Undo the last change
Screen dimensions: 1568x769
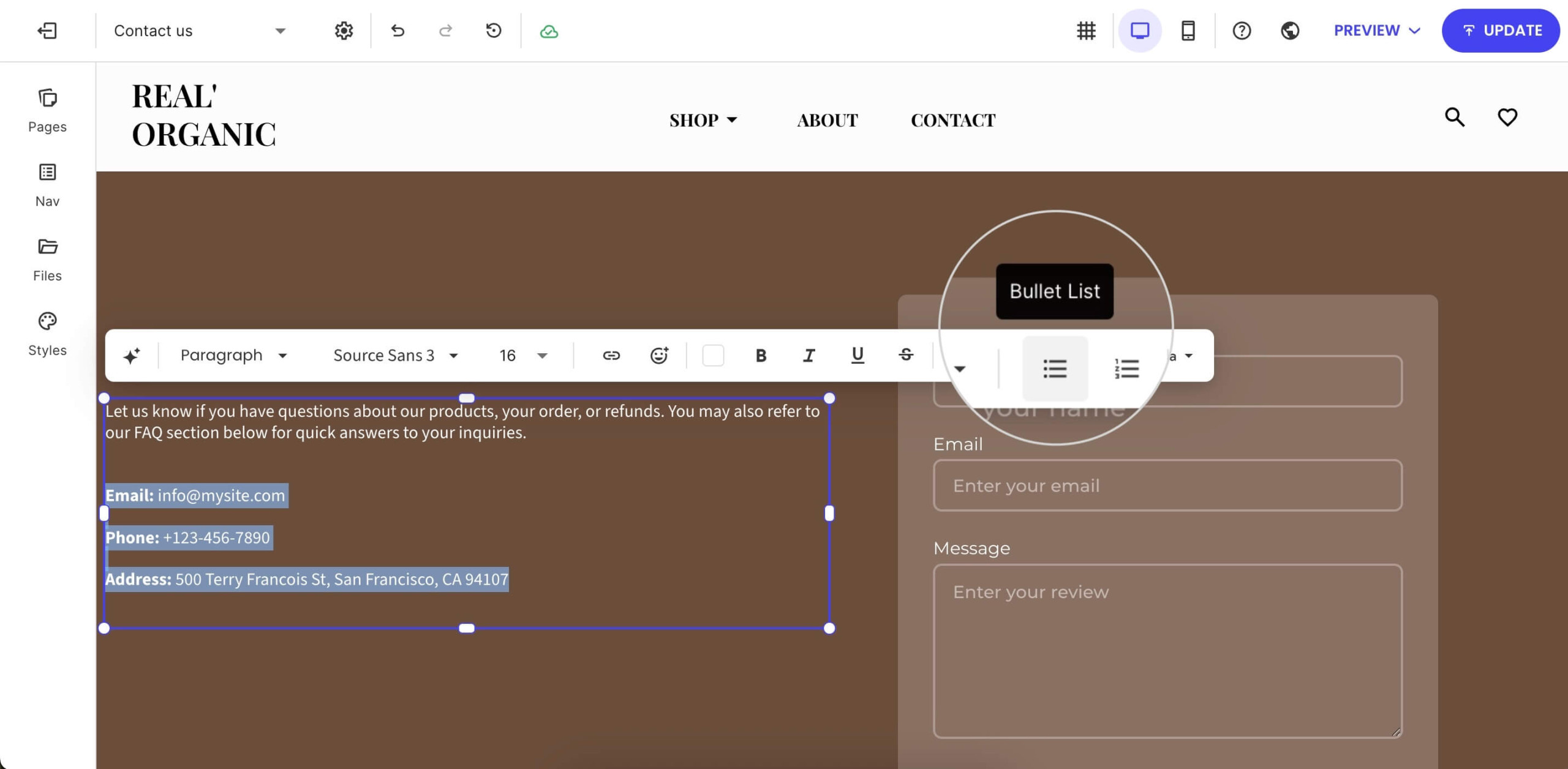398,31
